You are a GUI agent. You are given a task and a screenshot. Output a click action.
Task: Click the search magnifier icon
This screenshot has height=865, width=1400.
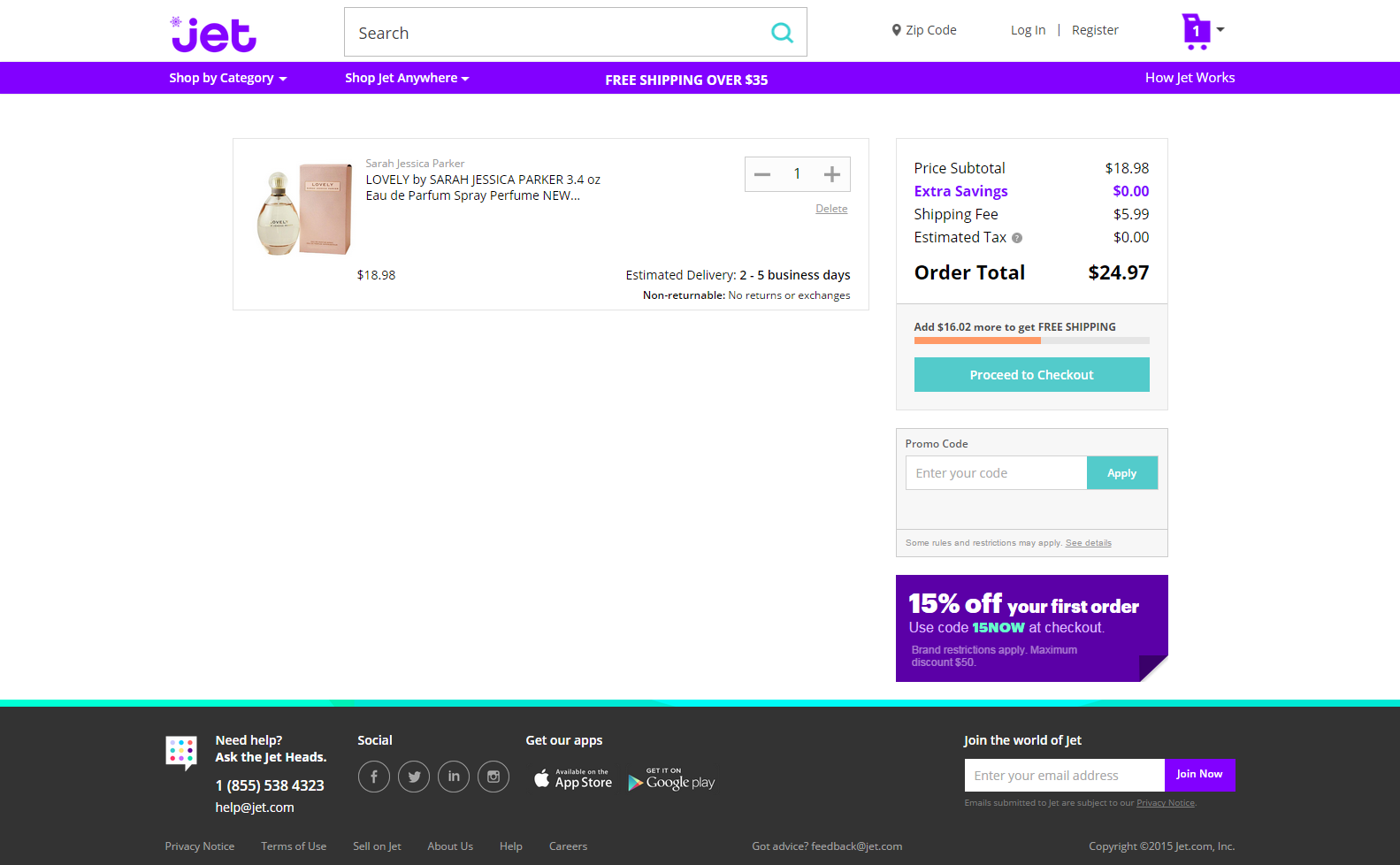[x=782, y=33]
